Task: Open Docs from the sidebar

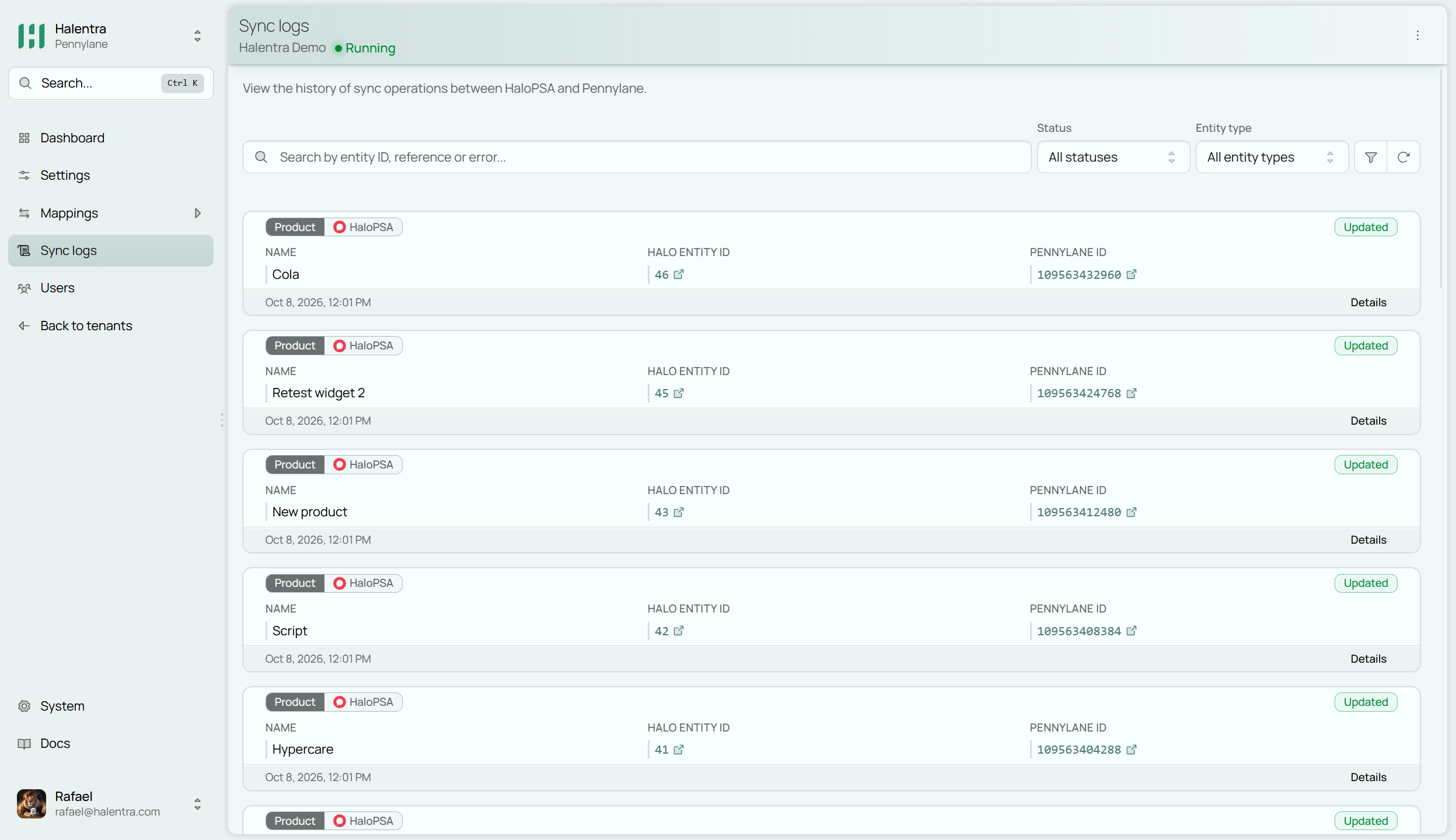Action: tap(111, 743)
